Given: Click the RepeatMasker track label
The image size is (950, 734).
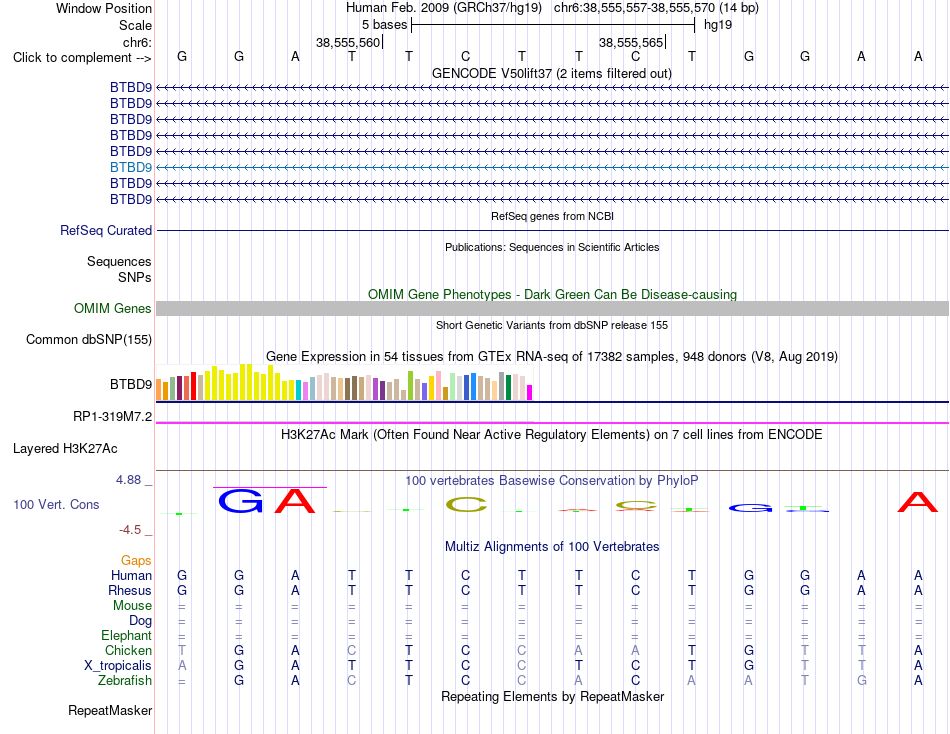Looking at the screenshot, I should pyautogui.click(x=110, y=710).
